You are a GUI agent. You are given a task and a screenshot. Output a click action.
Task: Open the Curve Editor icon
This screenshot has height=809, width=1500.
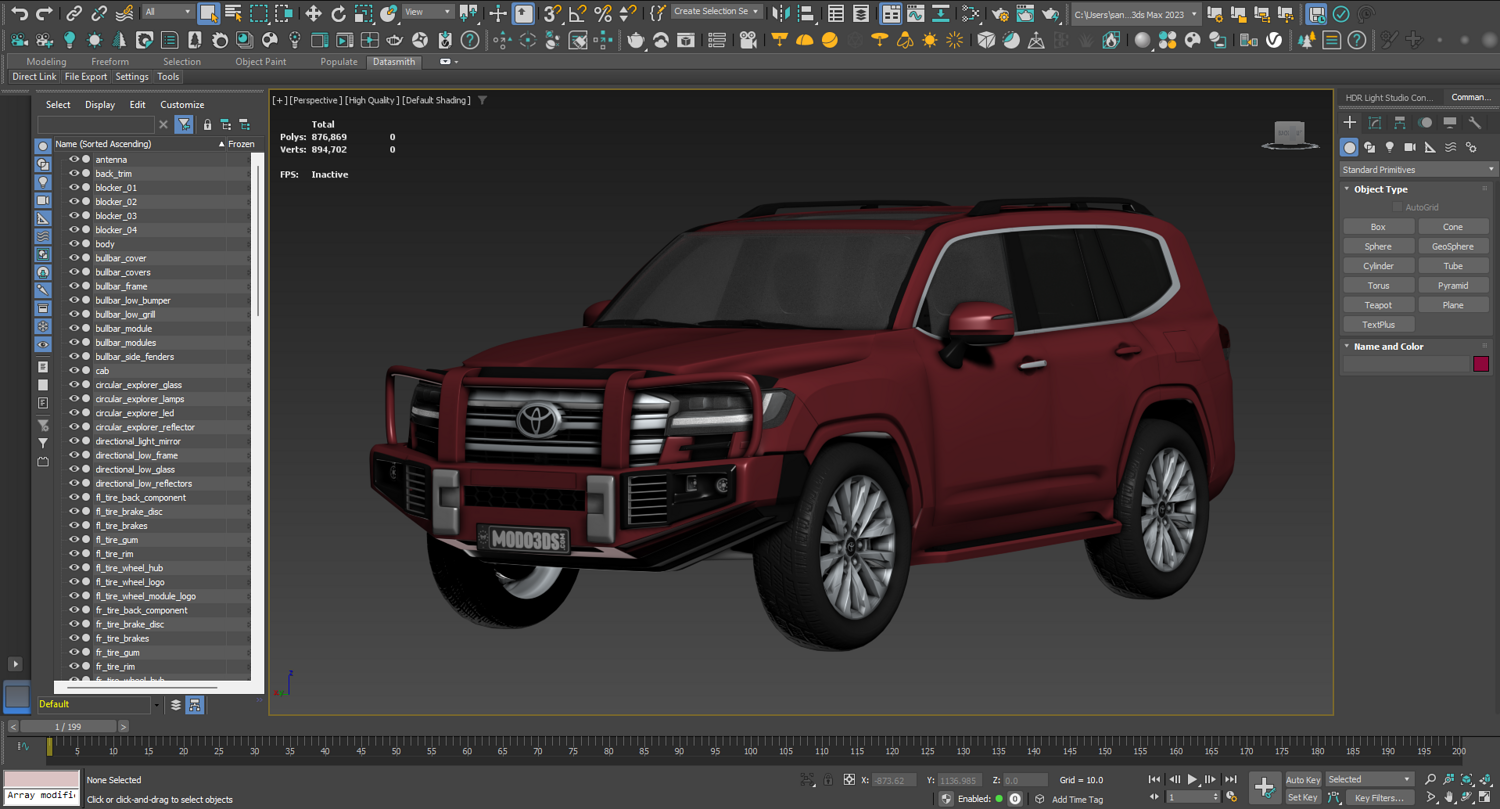915,13
